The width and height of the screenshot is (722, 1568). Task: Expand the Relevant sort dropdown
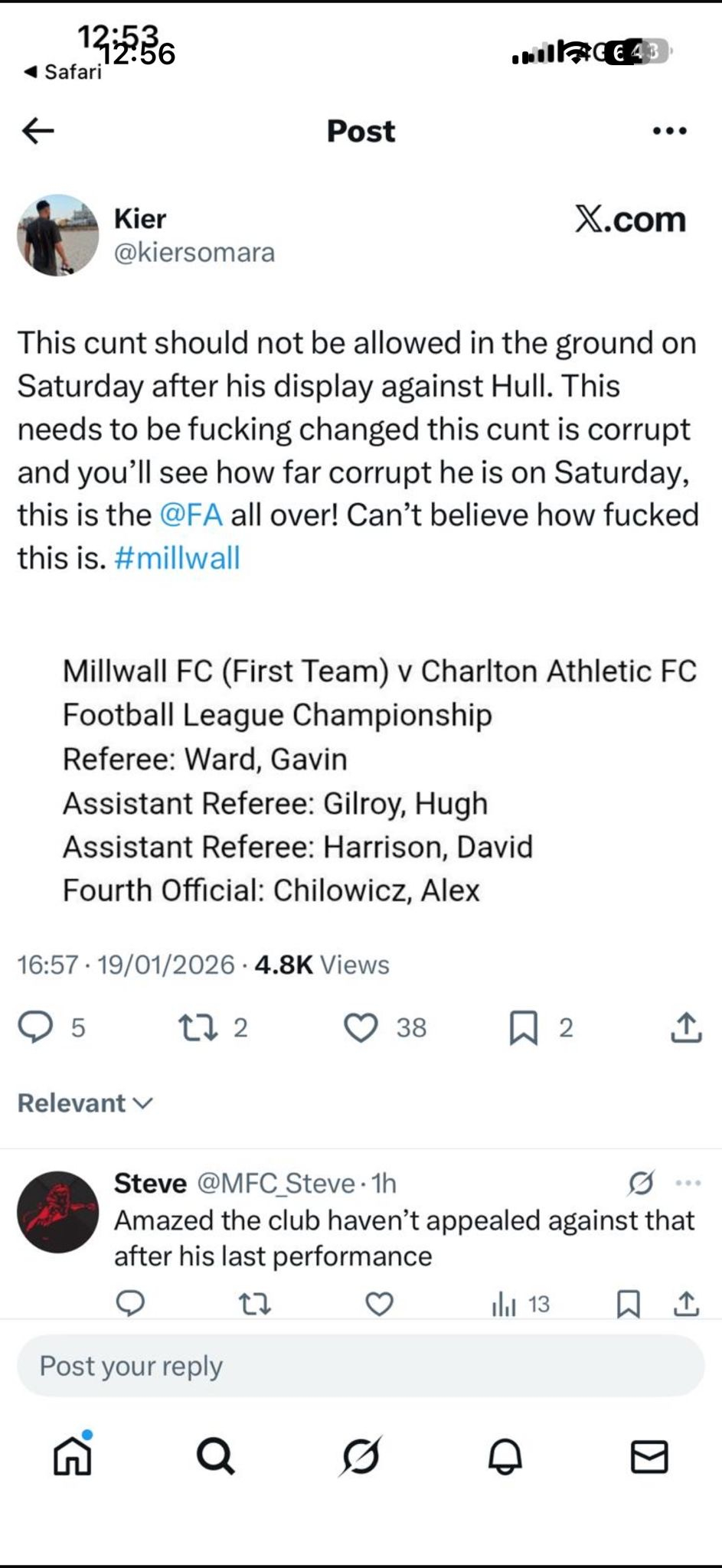tap(85, 1102)
